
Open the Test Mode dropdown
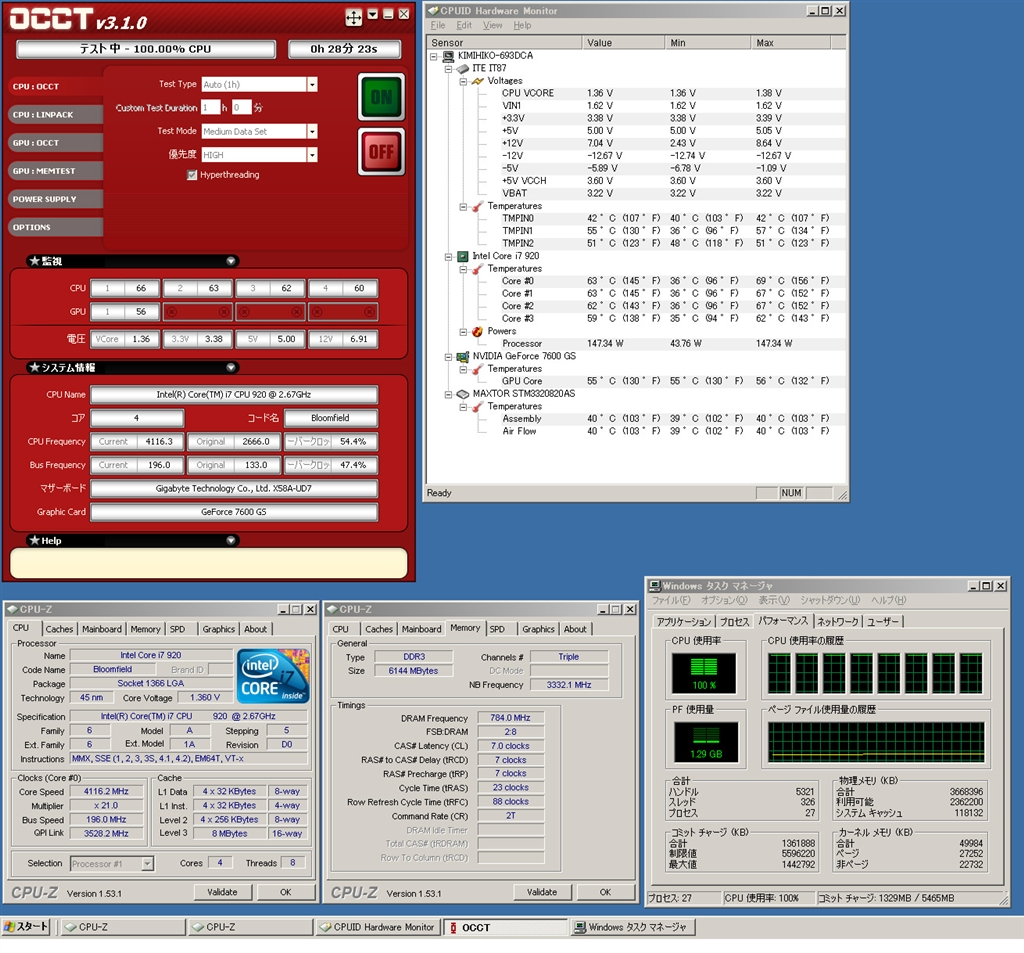click(312, 131)
